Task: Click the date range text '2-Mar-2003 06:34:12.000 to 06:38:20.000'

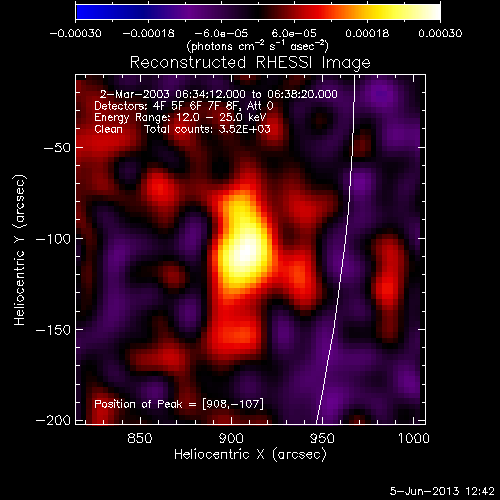Action: pos(219,94)
